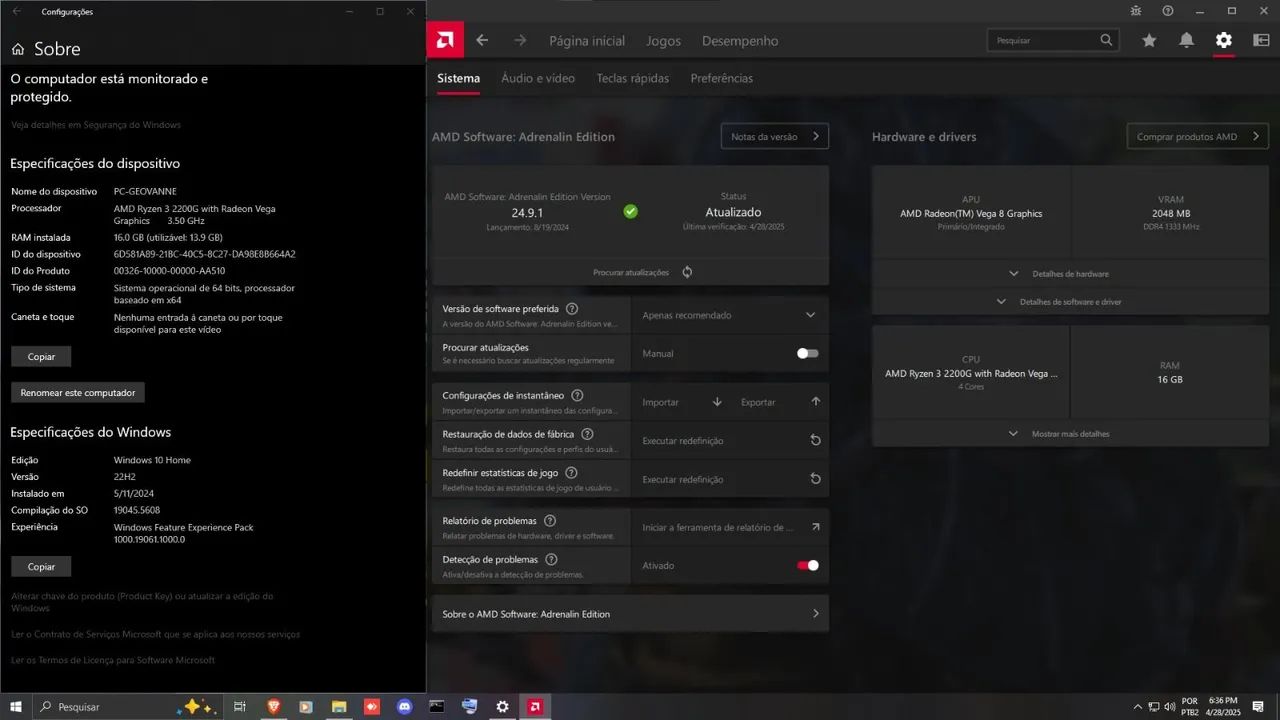The width and height of the screenshot is (1280, 720).
Task: Click help icon next to Versão de software preferida
Action: click(572, 309)
